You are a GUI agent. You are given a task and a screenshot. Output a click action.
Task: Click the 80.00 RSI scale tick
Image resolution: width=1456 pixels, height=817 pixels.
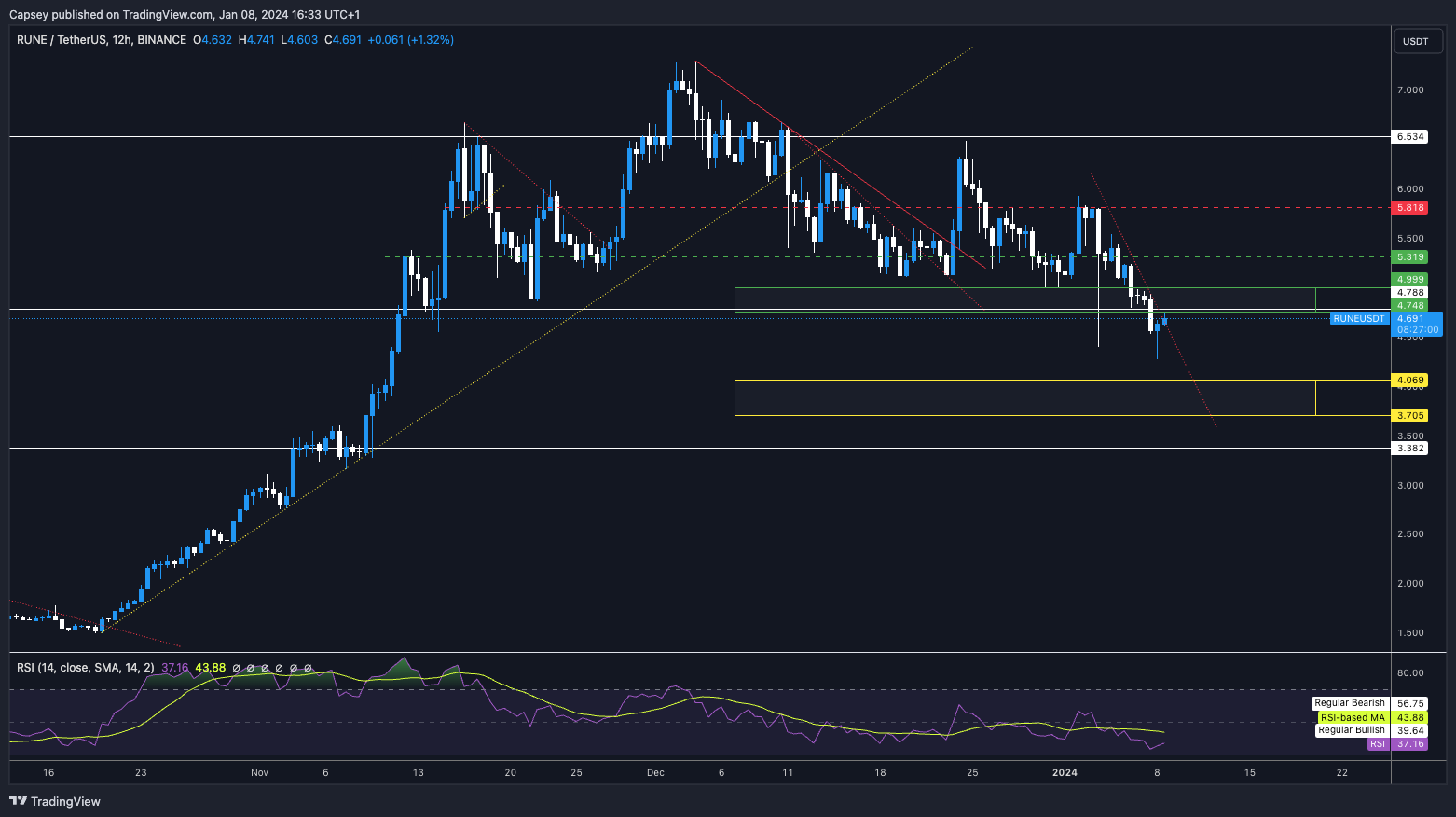tap(1410, 673)
